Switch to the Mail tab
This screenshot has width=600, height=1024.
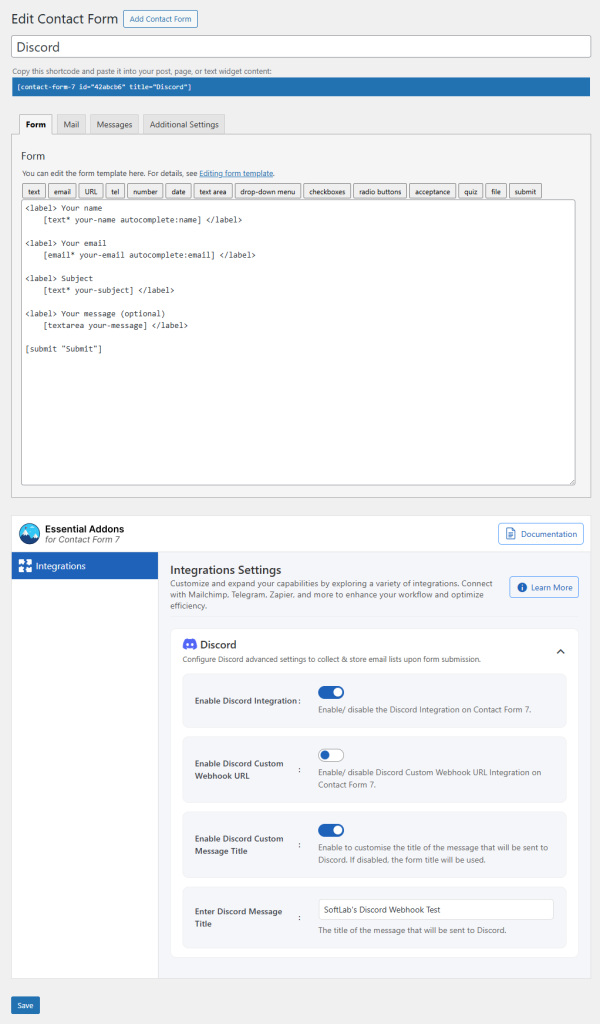(71, 124)
